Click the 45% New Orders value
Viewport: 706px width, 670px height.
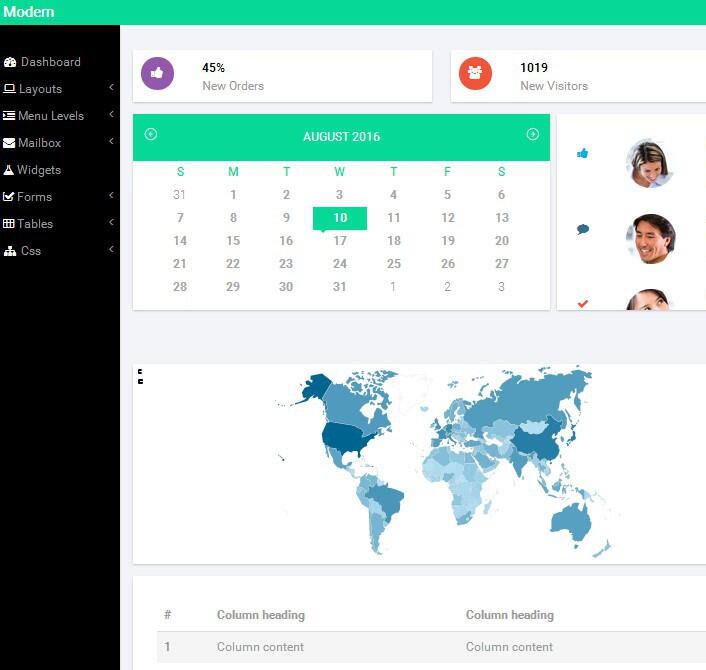point(213,68)
